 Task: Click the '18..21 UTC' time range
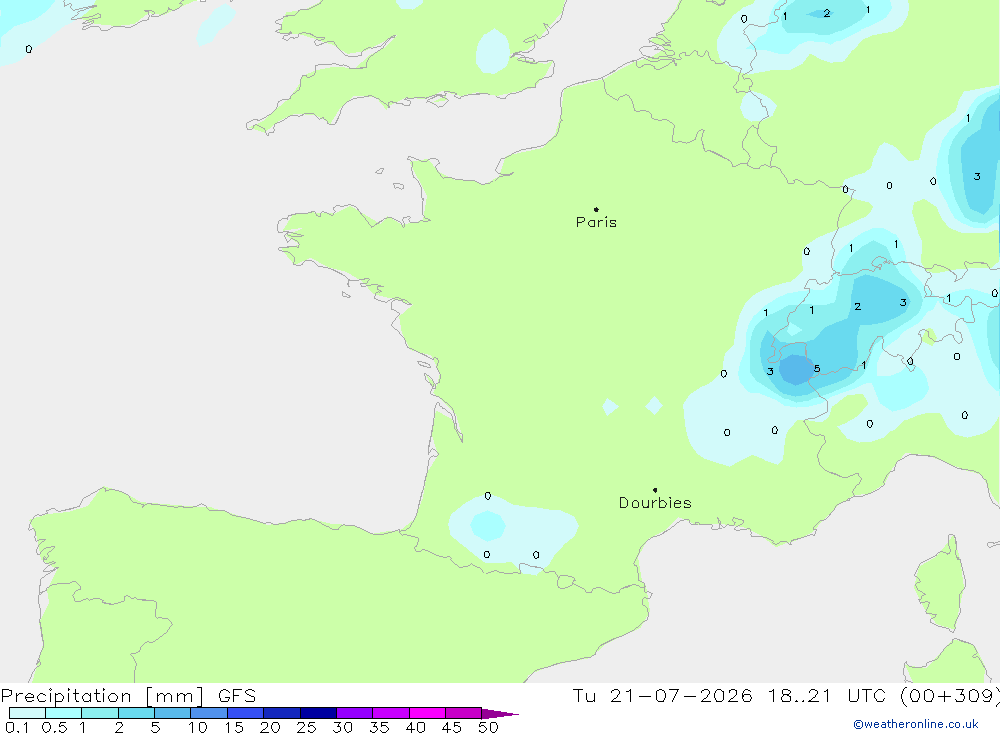(827, 696)
